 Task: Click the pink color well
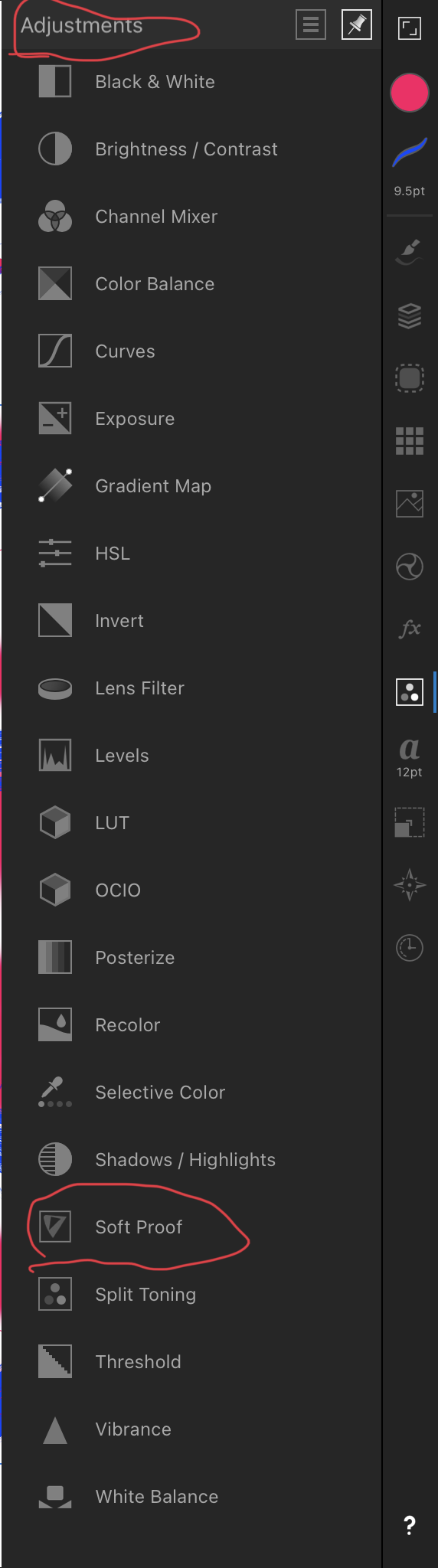pyautogui.click(x=410, y=93)
